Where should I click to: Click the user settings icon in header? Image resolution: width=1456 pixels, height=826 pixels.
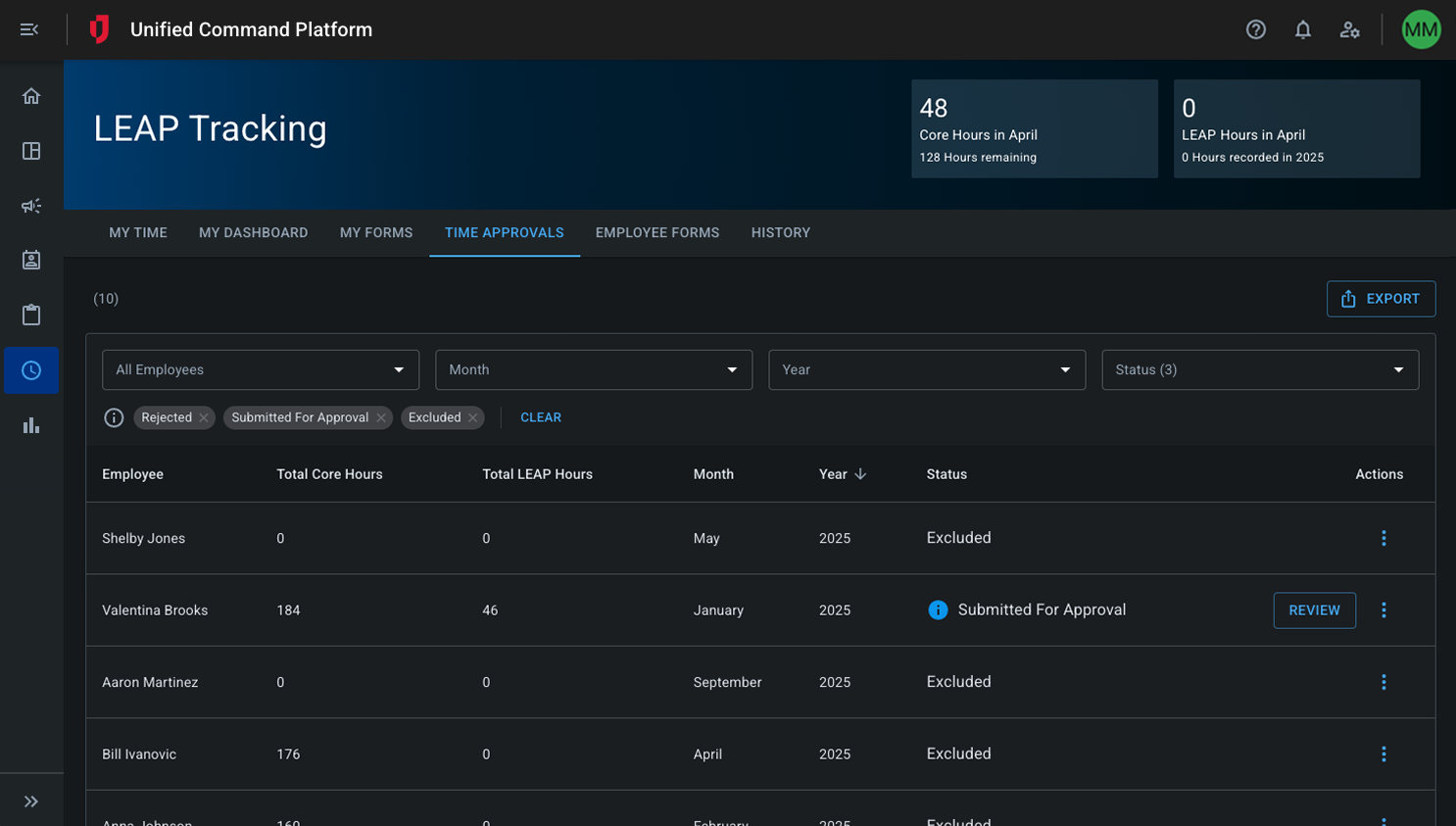click(x=1349, y=29)
